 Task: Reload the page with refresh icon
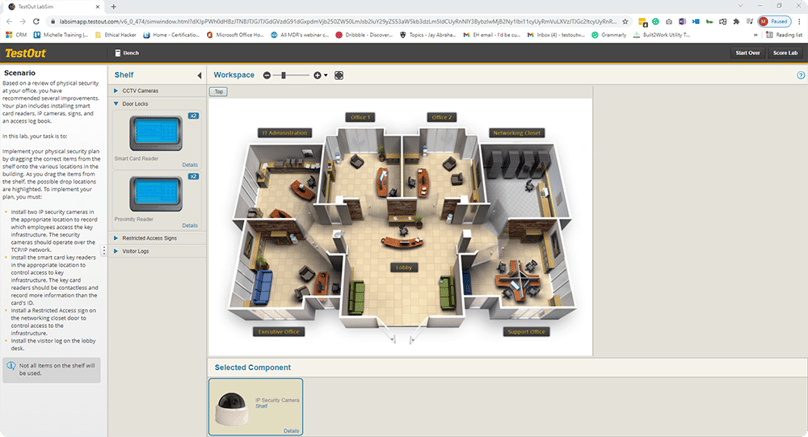36,22
